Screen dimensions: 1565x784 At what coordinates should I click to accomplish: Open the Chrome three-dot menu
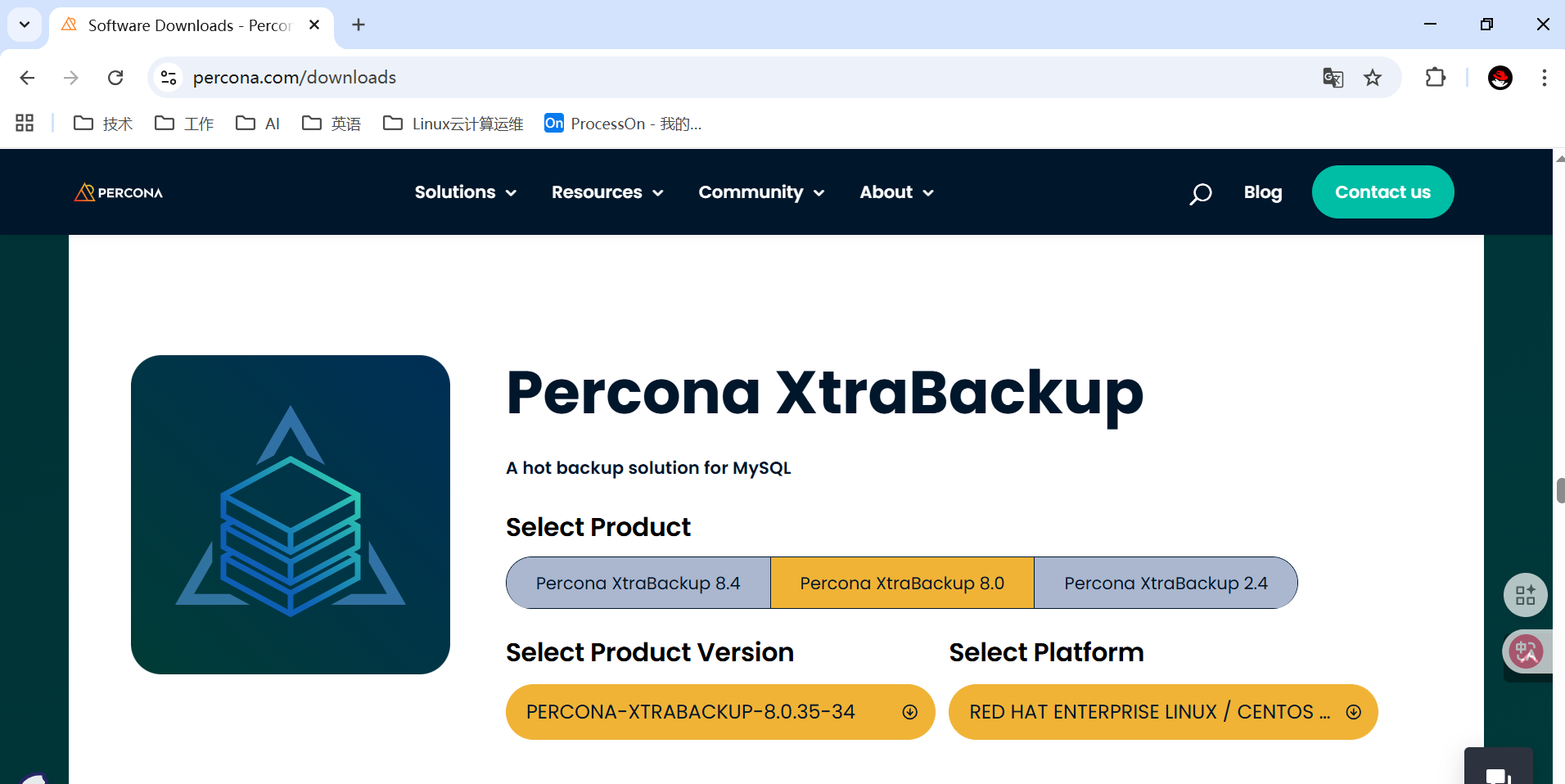point(1544,78)
